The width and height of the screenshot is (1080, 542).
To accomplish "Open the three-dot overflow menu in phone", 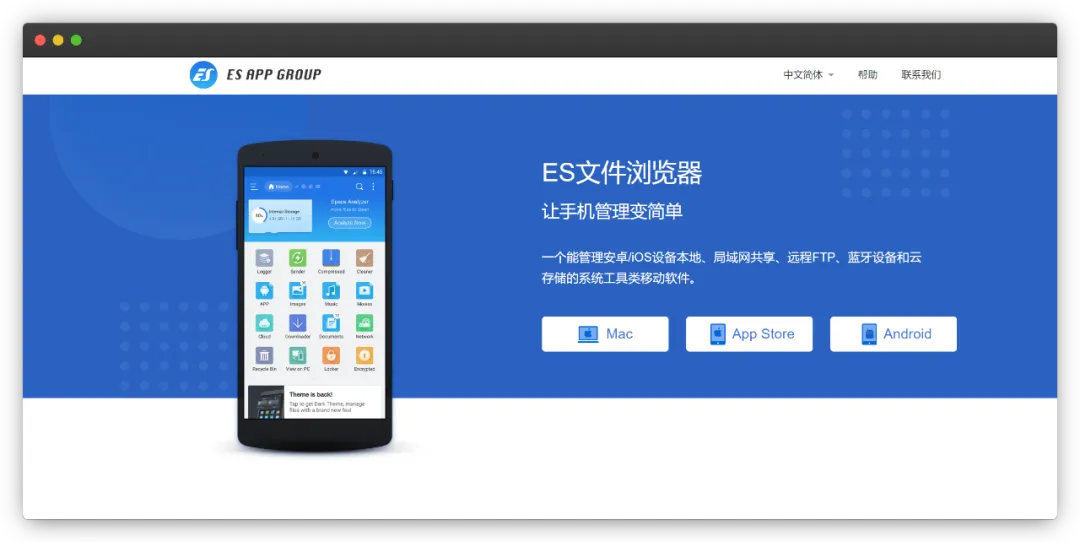I will 373,187.
